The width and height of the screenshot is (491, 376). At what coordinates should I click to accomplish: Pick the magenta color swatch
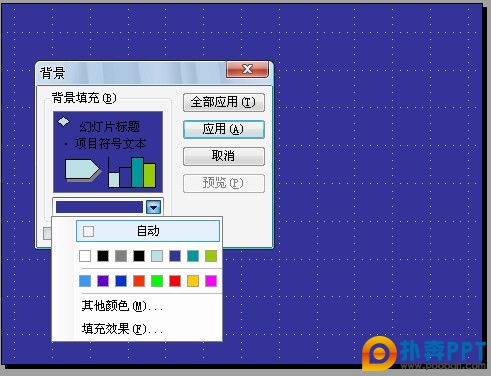[x=211, y=281]
